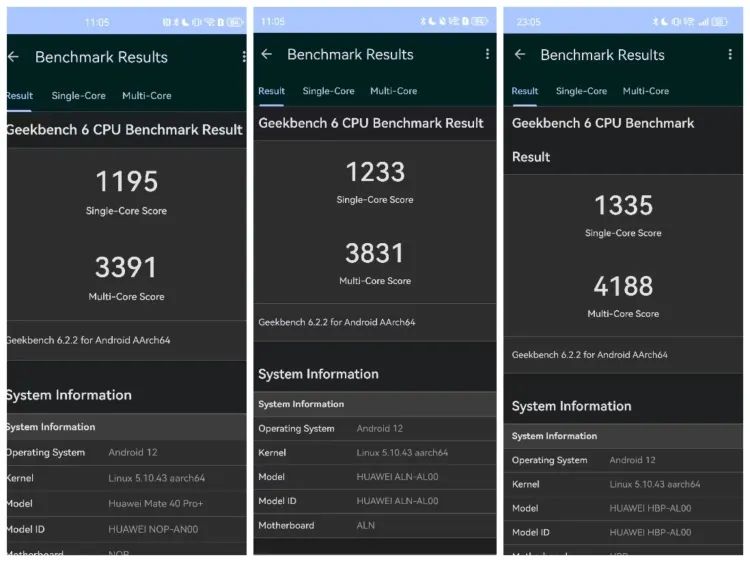Viewport: 750px width, 562px height.
Task: Switch to Single-Core tab on the 1195 screen
Action: coord(79,96)
